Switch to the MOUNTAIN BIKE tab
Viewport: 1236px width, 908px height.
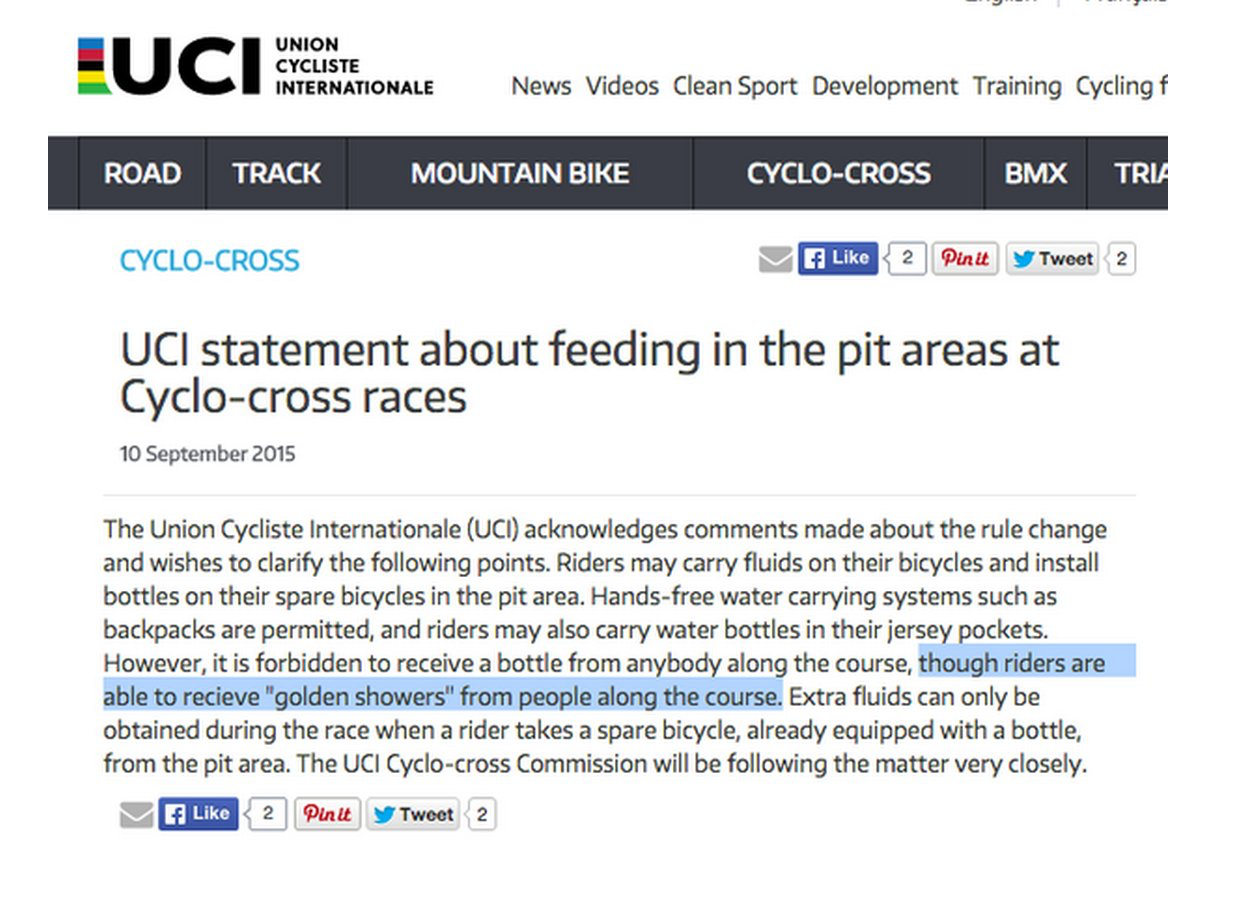[520, 174]
